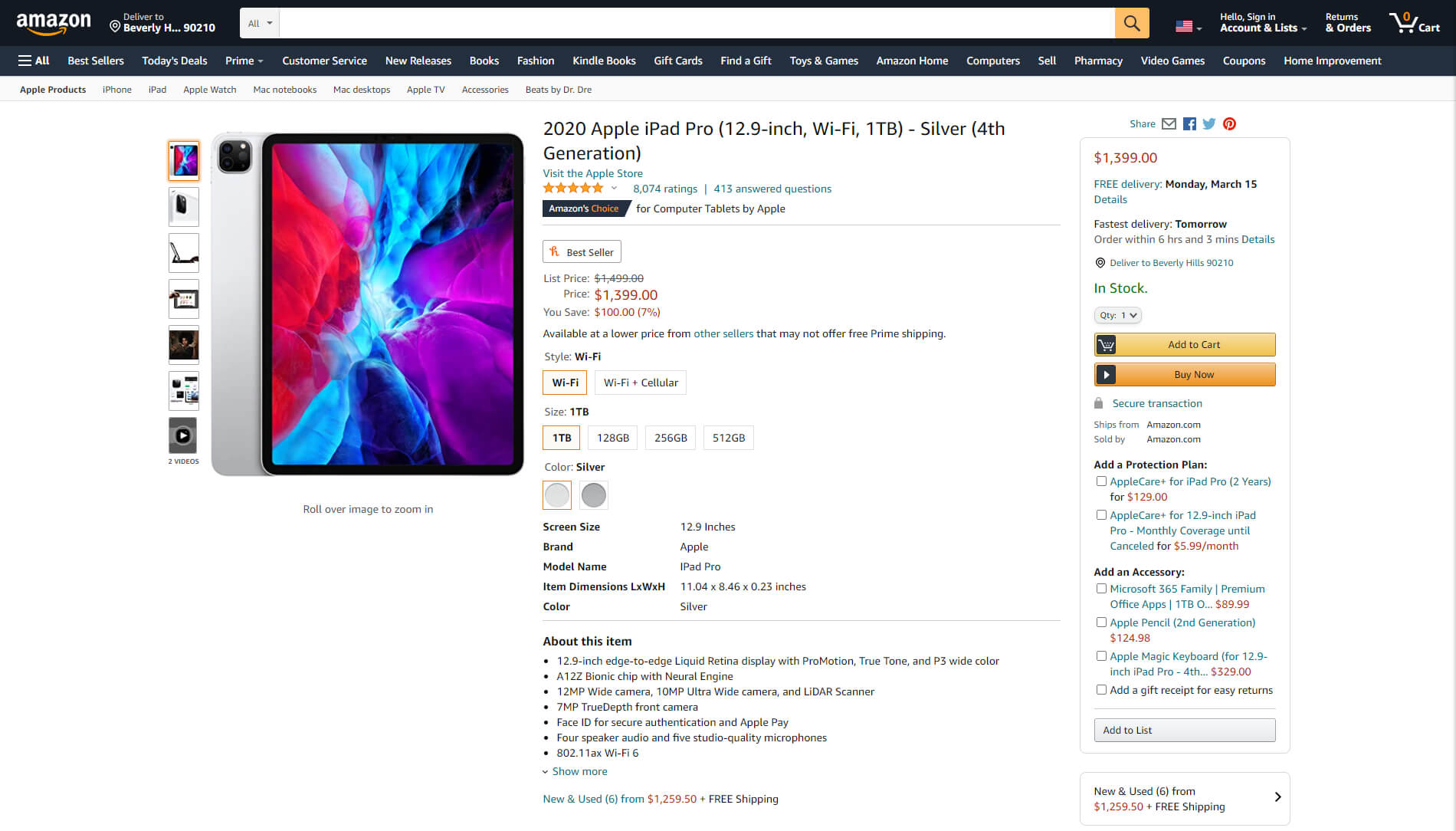Check AppleCare+ for iPad Pro (2 Years)
This screenshot has height=831, width=1456.
pos(1101,481)
